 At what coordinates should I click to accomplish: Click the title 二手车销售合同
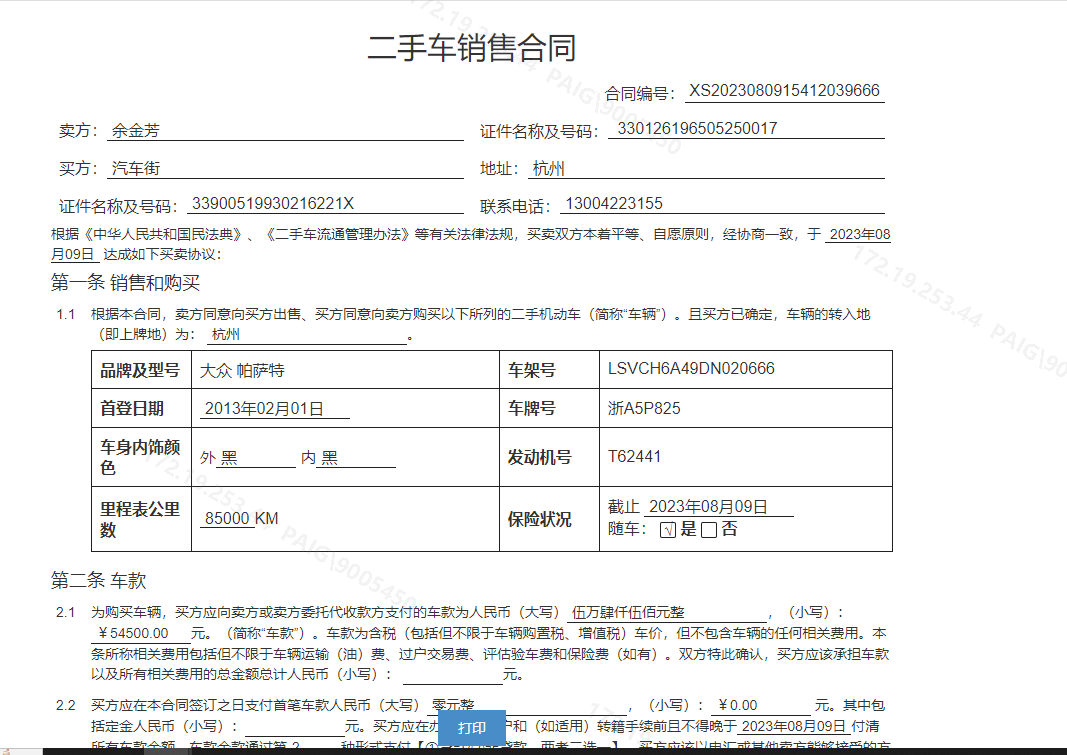click(x=472, y=48)
